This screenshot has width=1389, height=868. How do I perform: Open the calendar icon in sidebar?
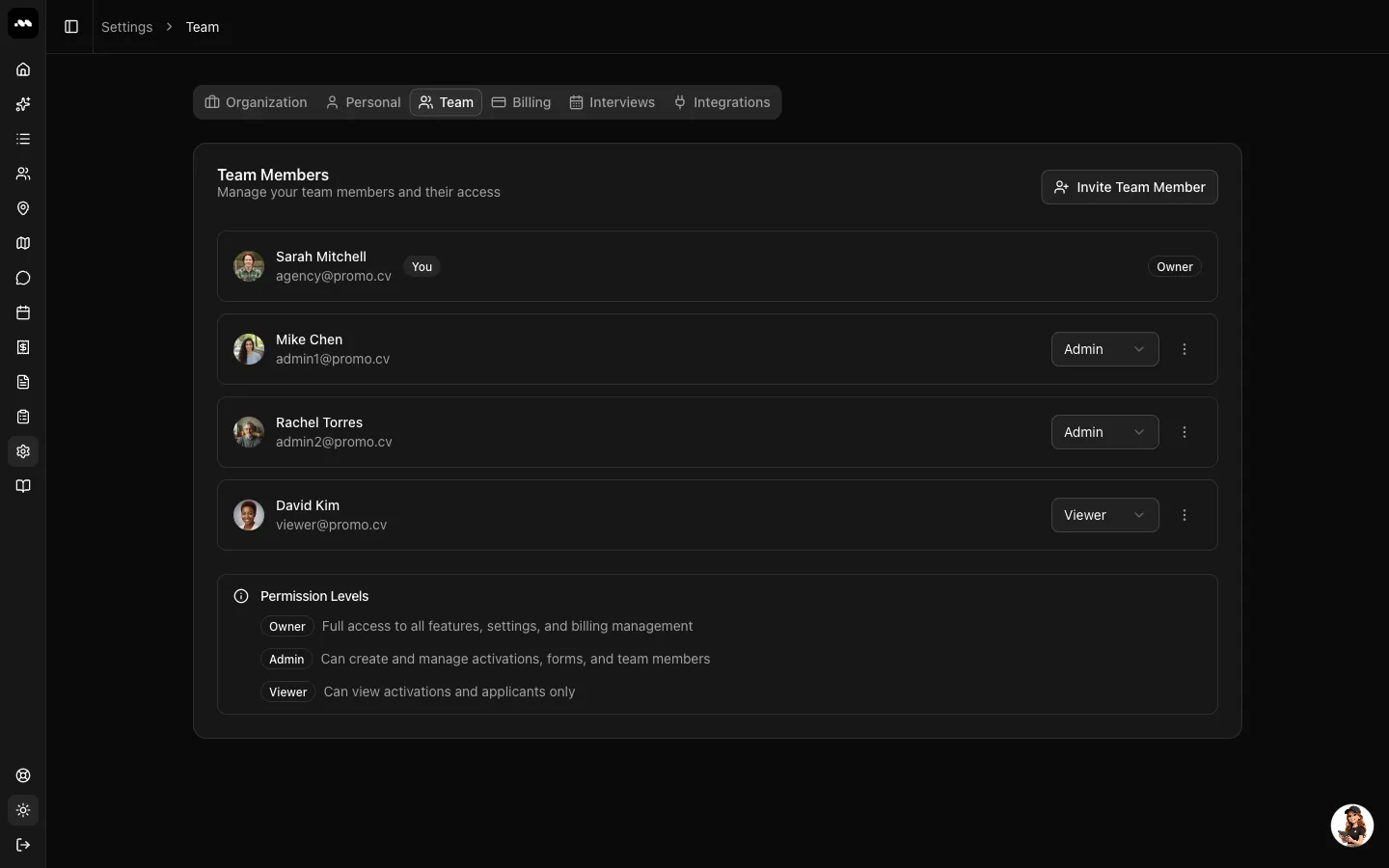(23, 312)
